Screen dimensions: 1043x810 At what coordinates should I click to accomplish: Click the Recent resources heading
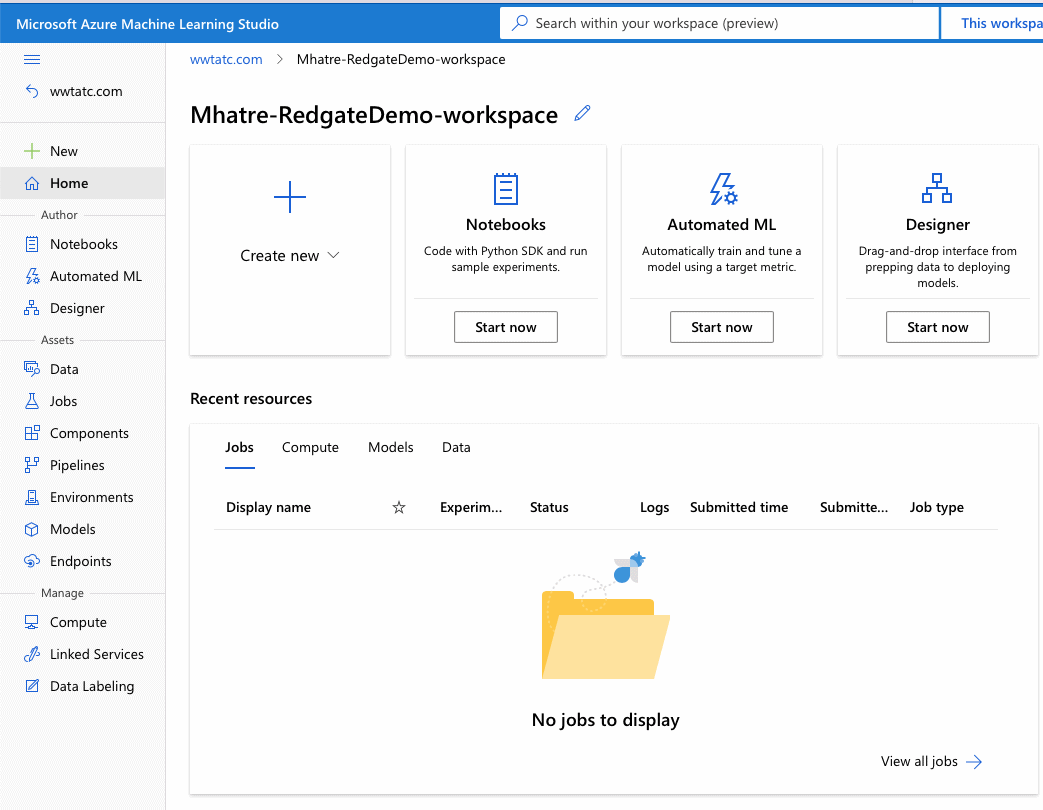[251, 398]
